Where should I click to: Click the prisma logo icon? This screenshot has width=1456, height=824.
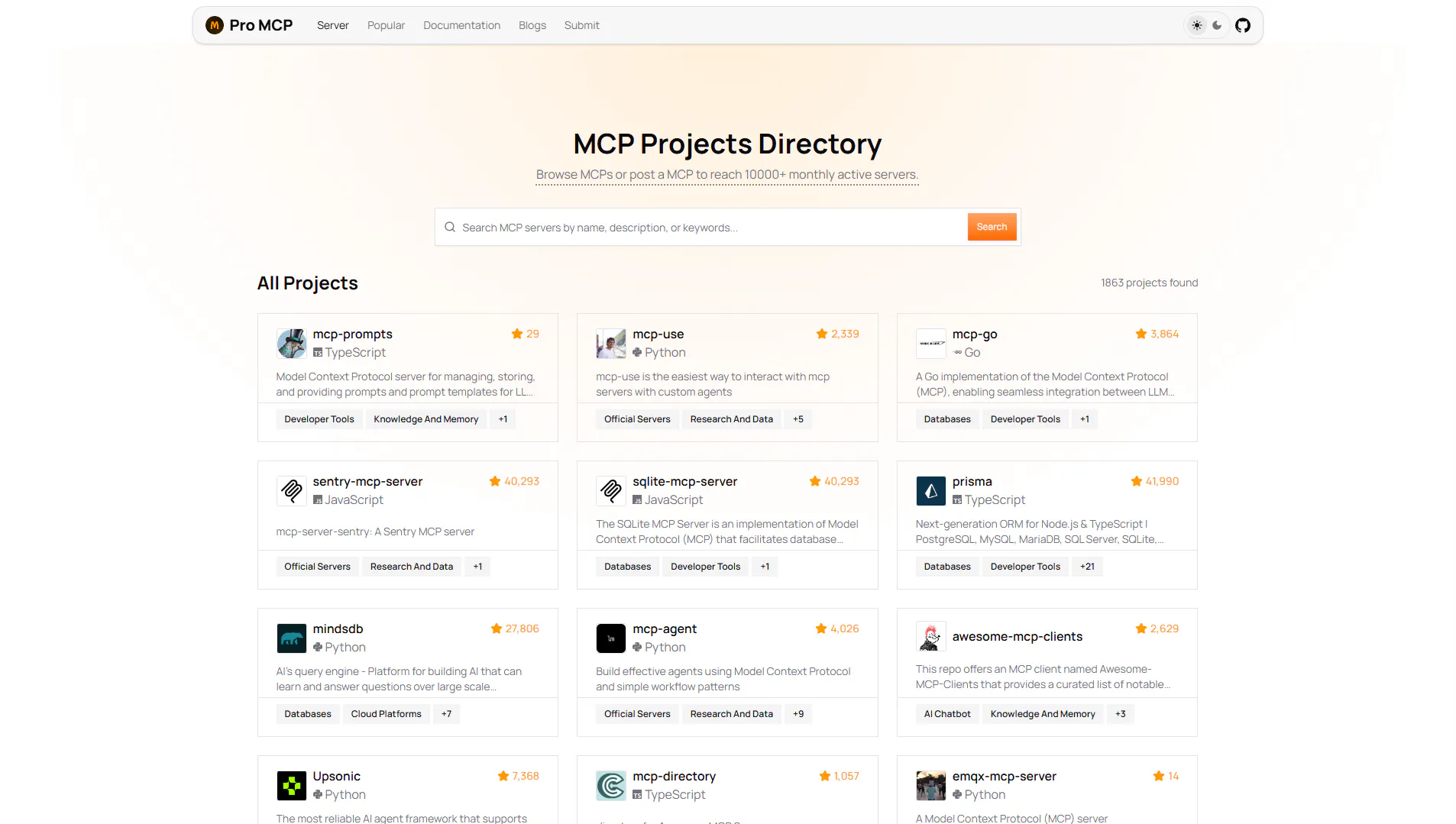click(931, 491)
